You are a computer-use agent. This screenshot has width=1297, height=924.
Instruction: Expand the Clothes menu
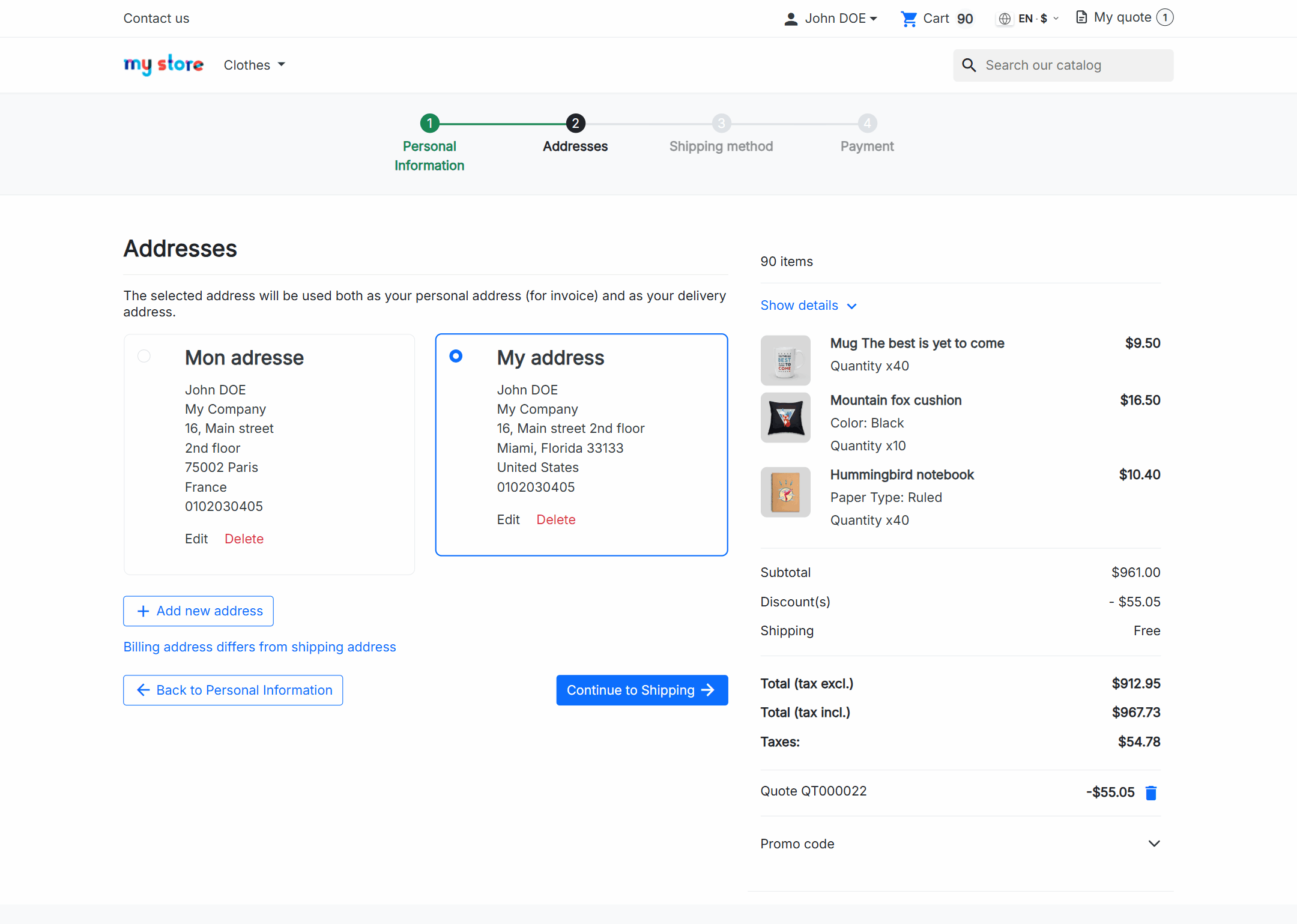(255, 65)
